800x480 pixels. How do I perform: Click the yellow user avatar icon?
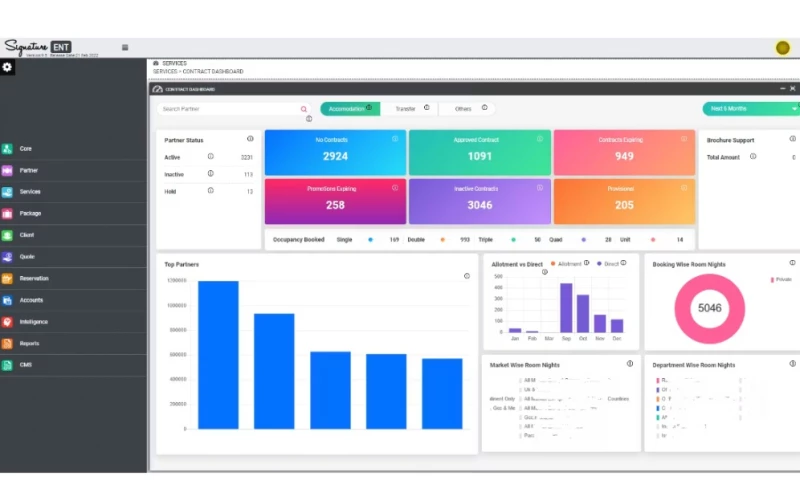pyautogui.click(x=783, y=48)
